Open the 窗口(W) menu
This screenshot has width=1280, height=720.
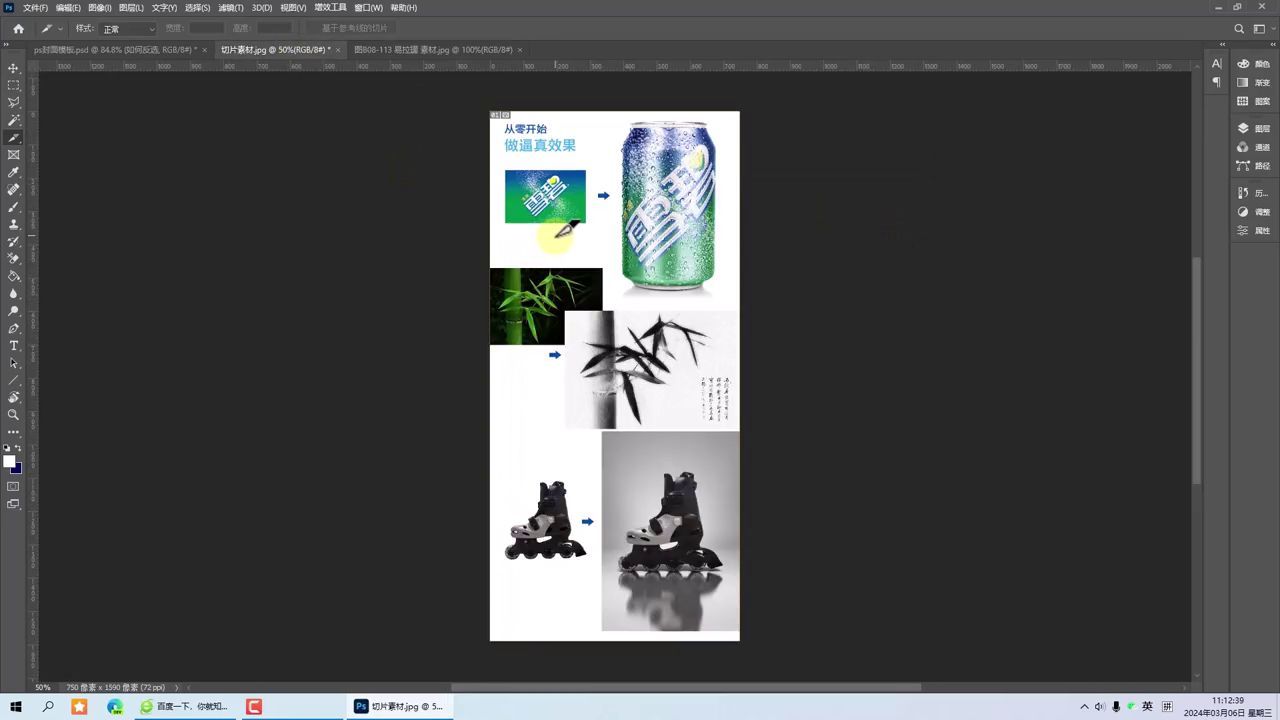click(x=369, y=8)
